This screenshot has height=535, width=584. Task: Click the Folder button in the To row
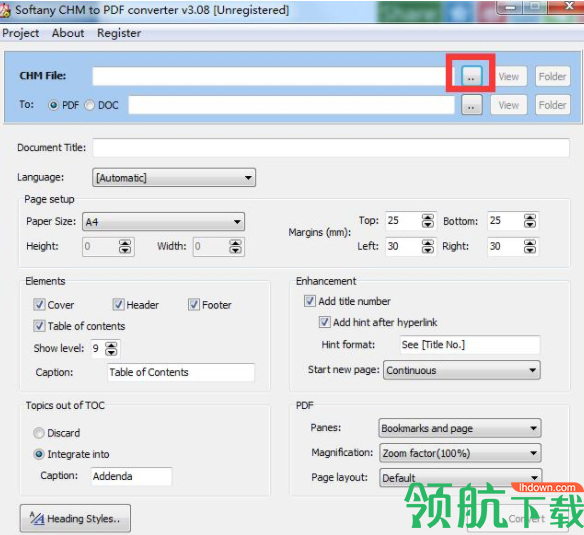pyautogui.click(x=553, y=105)
